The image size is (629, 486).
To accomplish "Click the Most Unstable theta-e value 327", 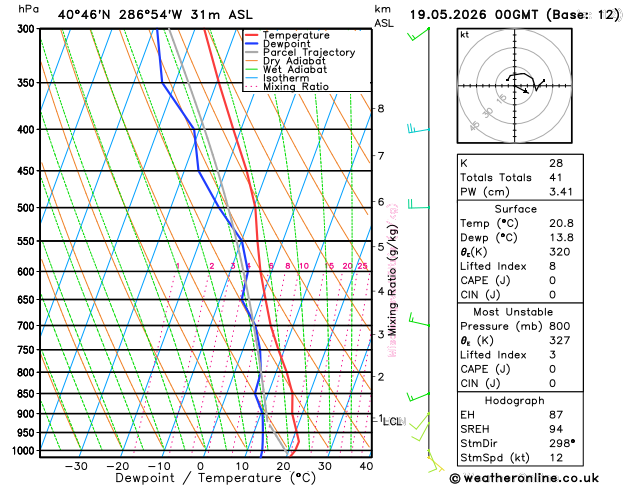I will click(x=560, y=340).
